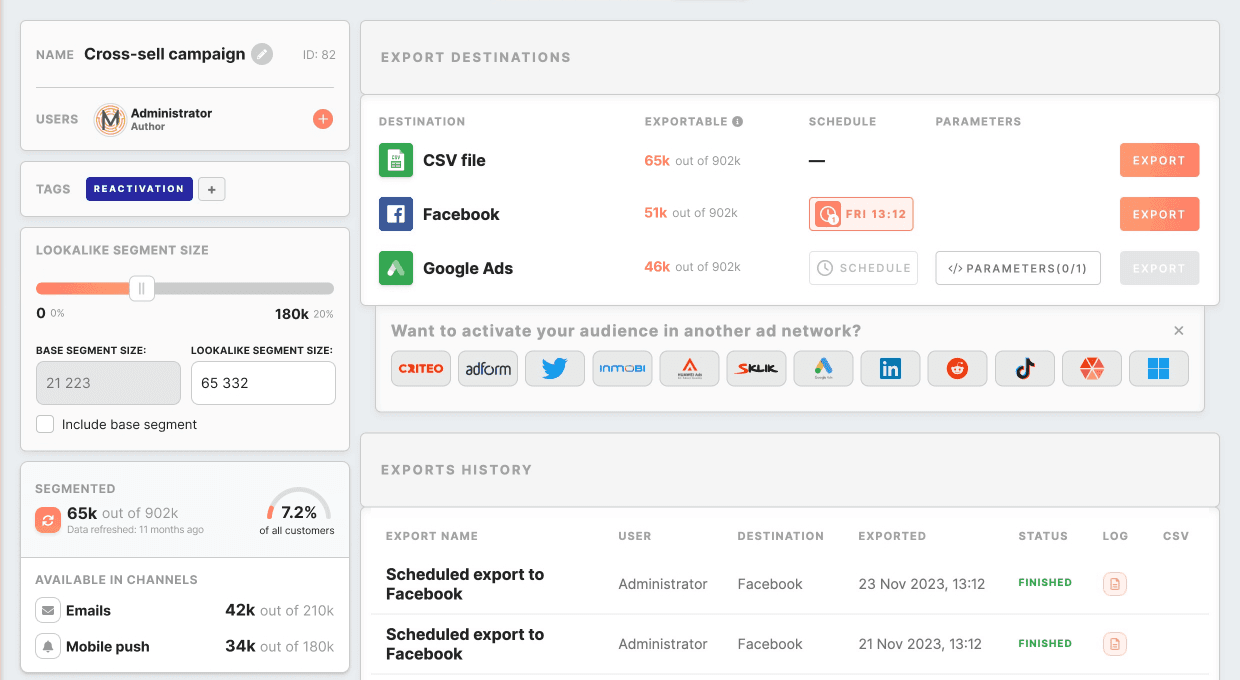Open Facebook FRI 13:12 schedule setting

click(860, 214)
